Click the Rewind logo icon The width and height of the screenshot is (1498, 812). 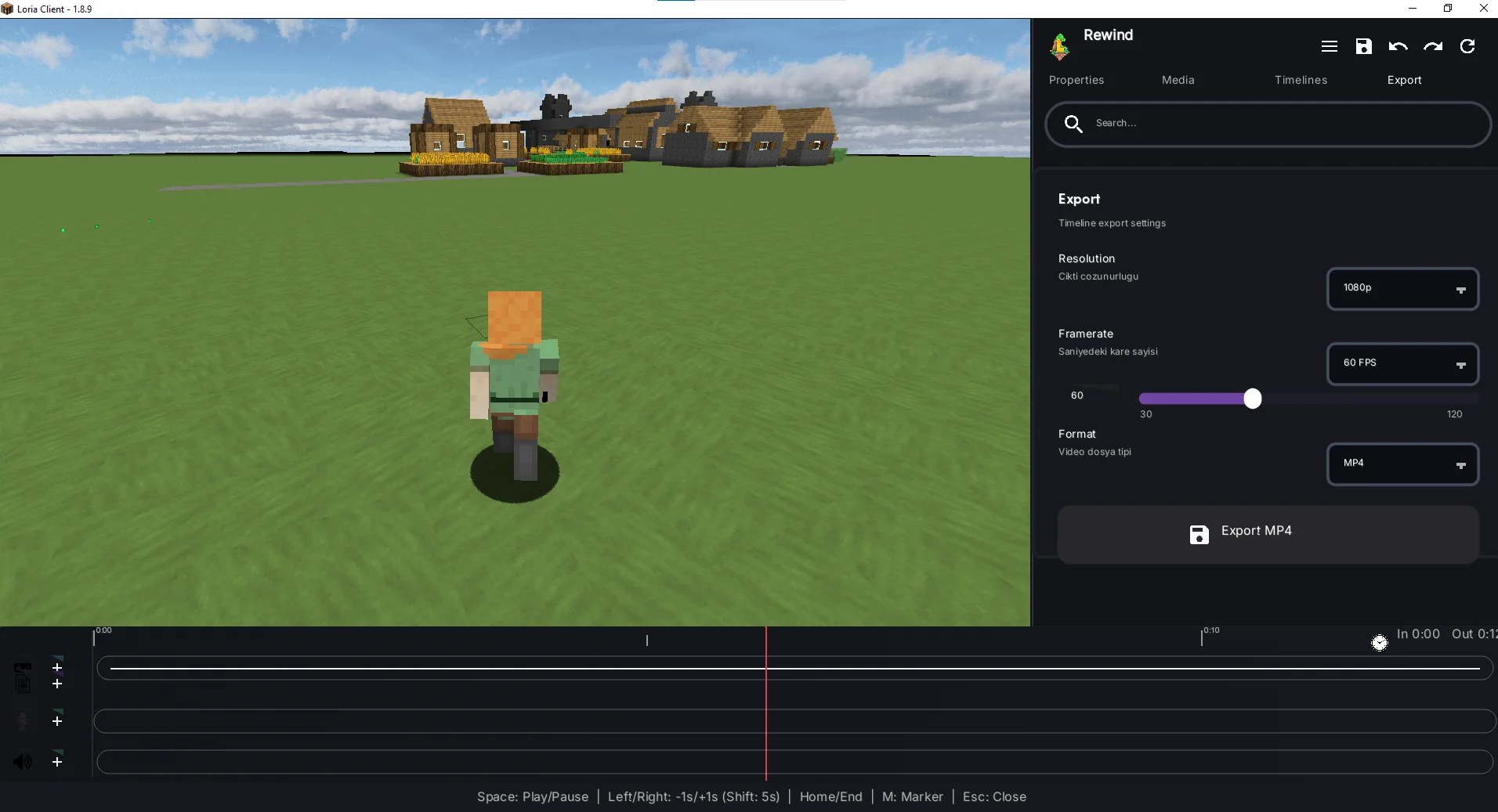tap(1059, 46)
